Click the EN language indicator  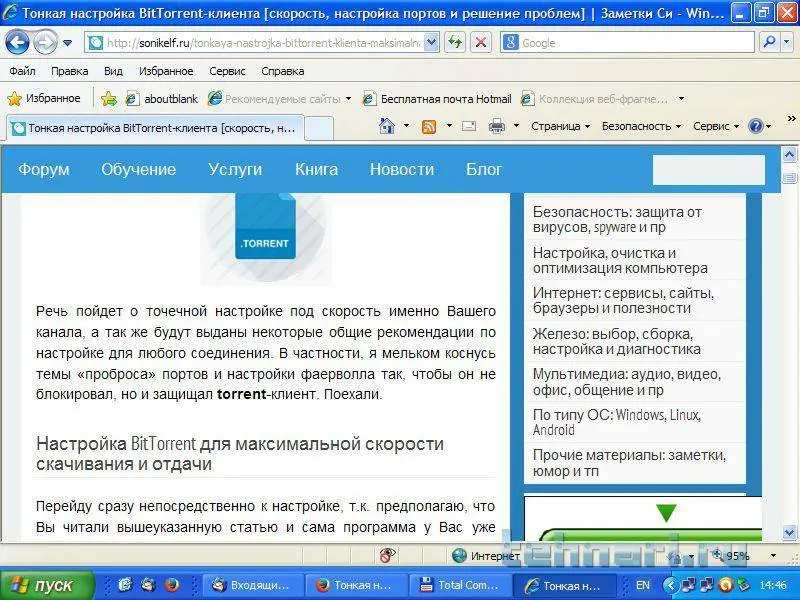(643, 585)
